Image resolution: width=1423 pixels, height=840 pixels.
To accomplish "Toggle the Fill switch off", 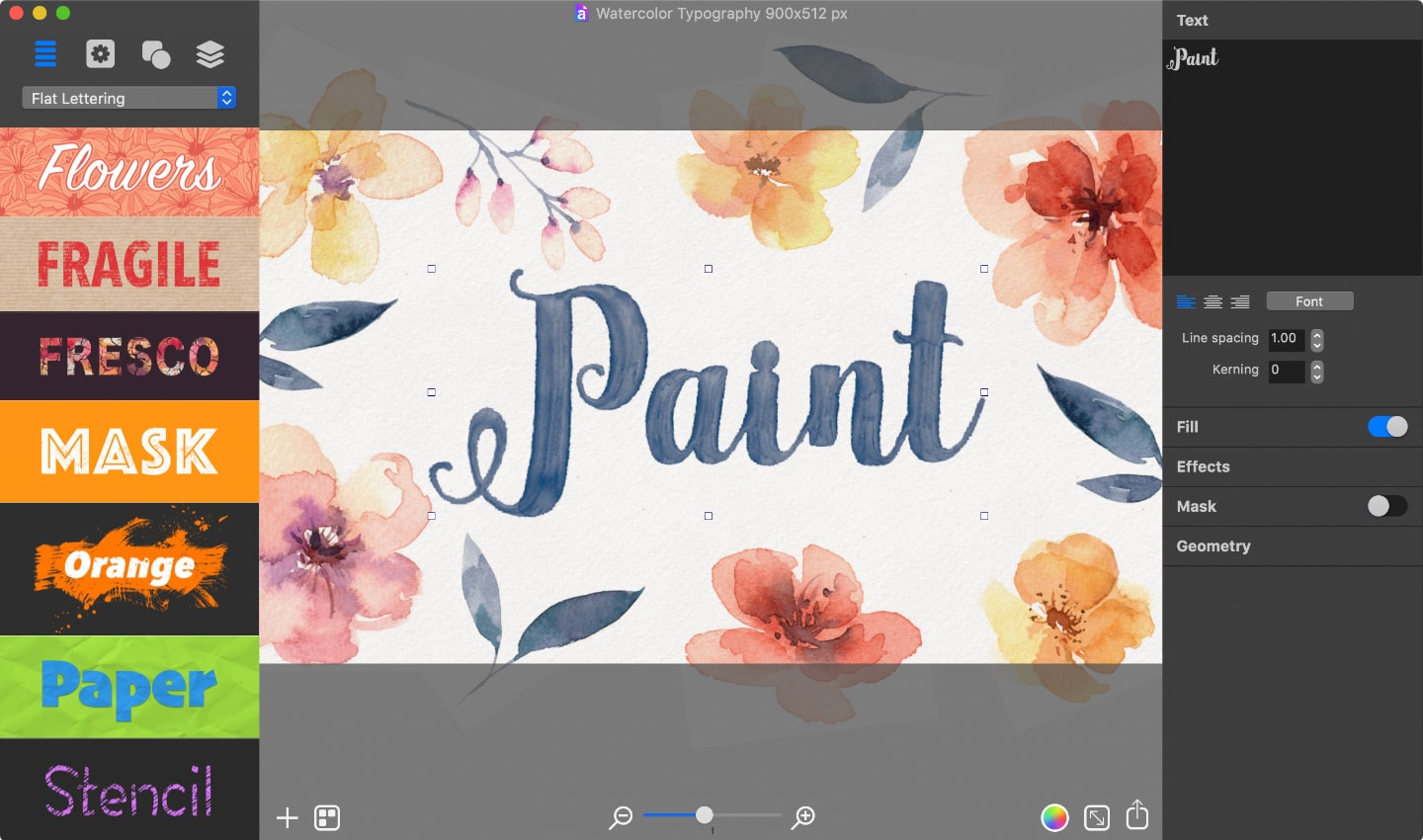I will point(1387,426).
